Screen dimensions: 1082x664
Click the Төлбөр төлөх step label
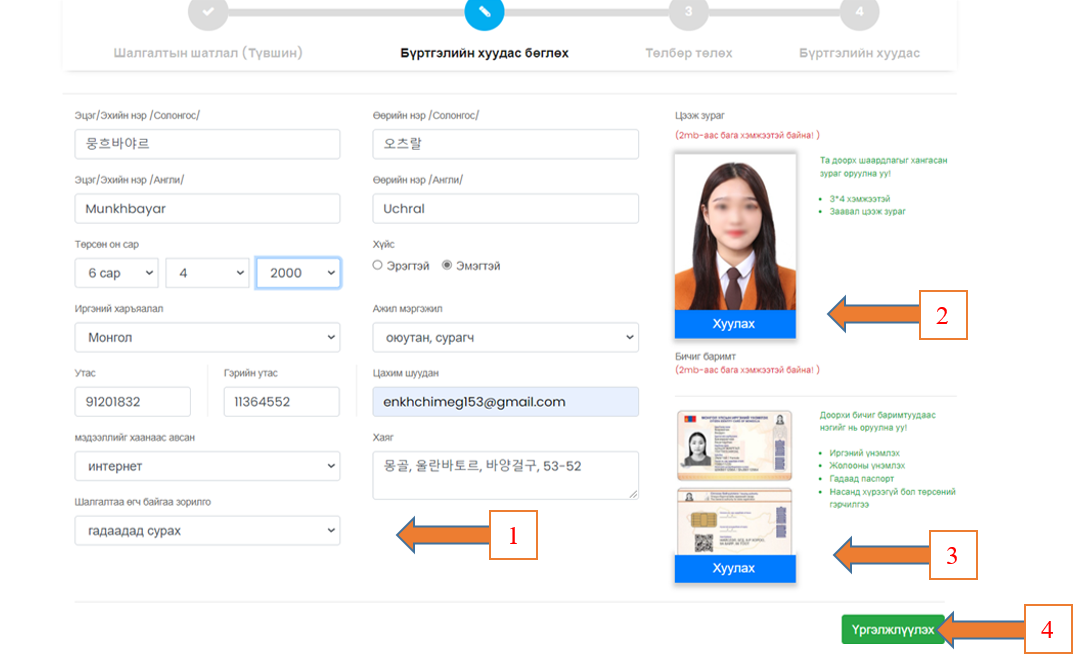[689, 53]
